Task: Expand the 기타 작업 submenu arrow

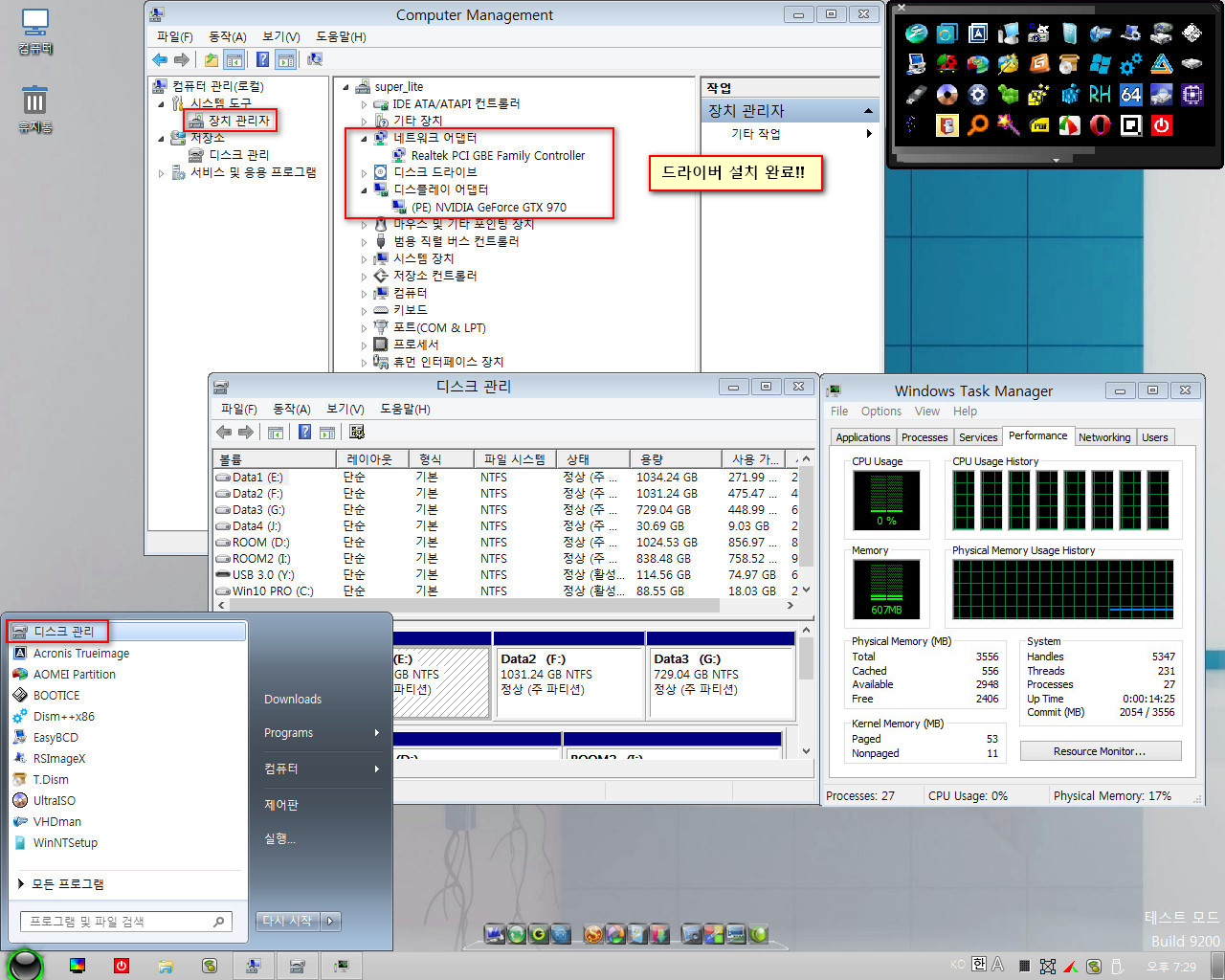Action: [x=868, y=134]
